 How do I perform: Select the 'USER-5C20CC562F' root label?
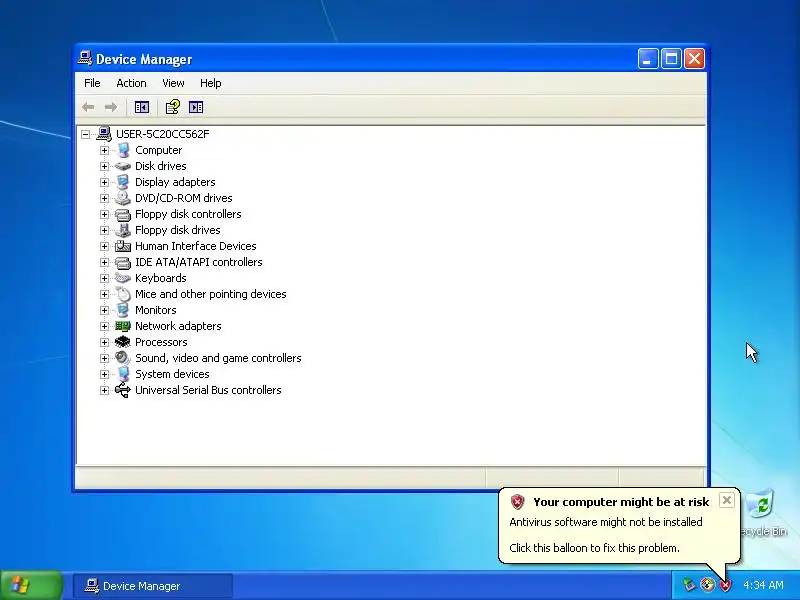pyautogui.click(x=163, y=134)
